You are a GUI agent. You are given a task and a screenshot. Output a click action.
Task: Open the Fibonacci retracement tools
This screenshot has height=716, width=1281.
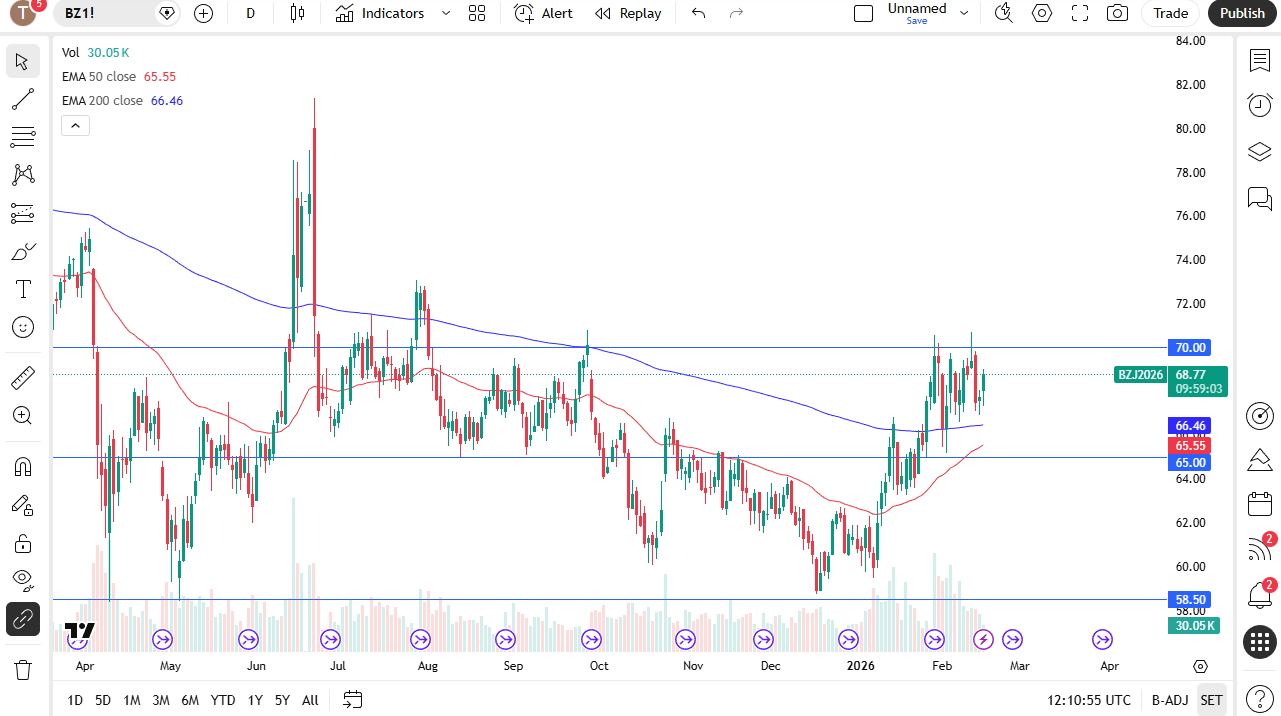pyautogui.click(x=23, y=137)
